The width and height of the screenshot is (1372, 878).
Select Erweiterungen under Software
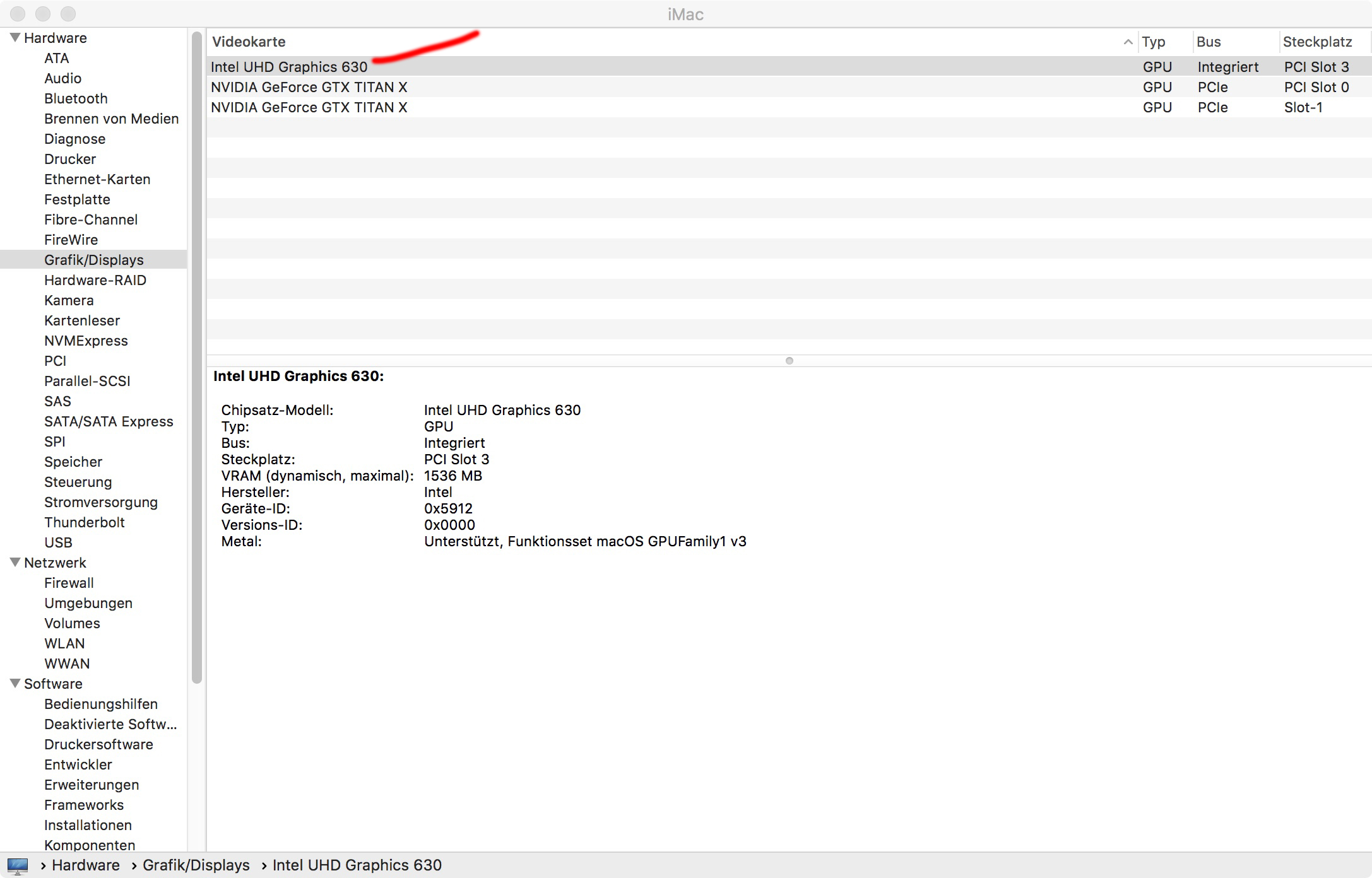point(92,785)
